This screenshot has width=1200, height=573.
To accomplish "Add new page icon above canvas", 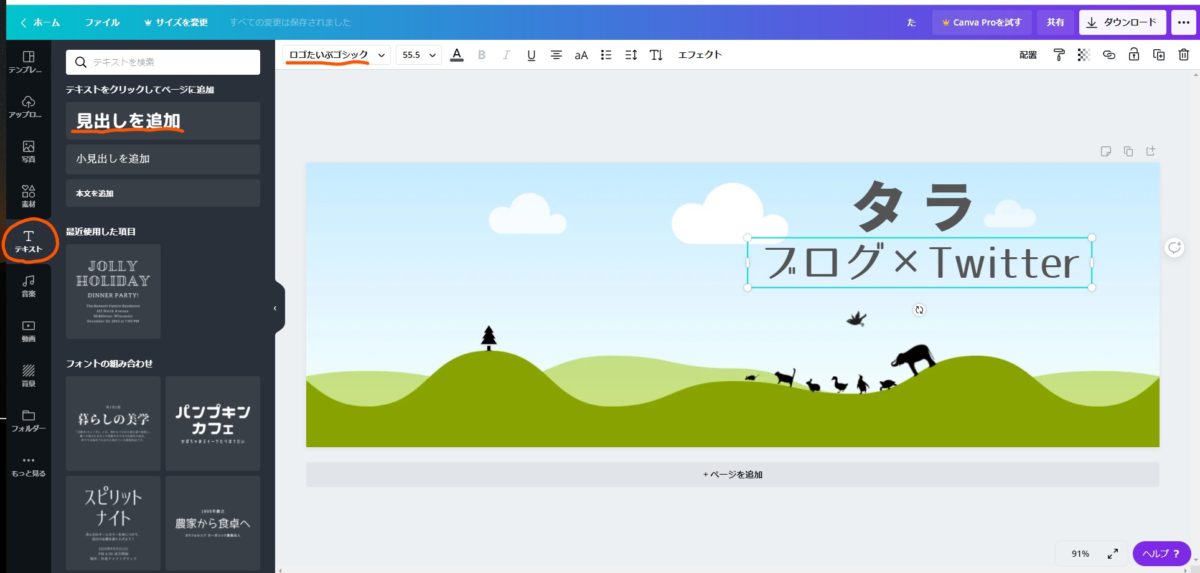I will [x=1150, y=151].
